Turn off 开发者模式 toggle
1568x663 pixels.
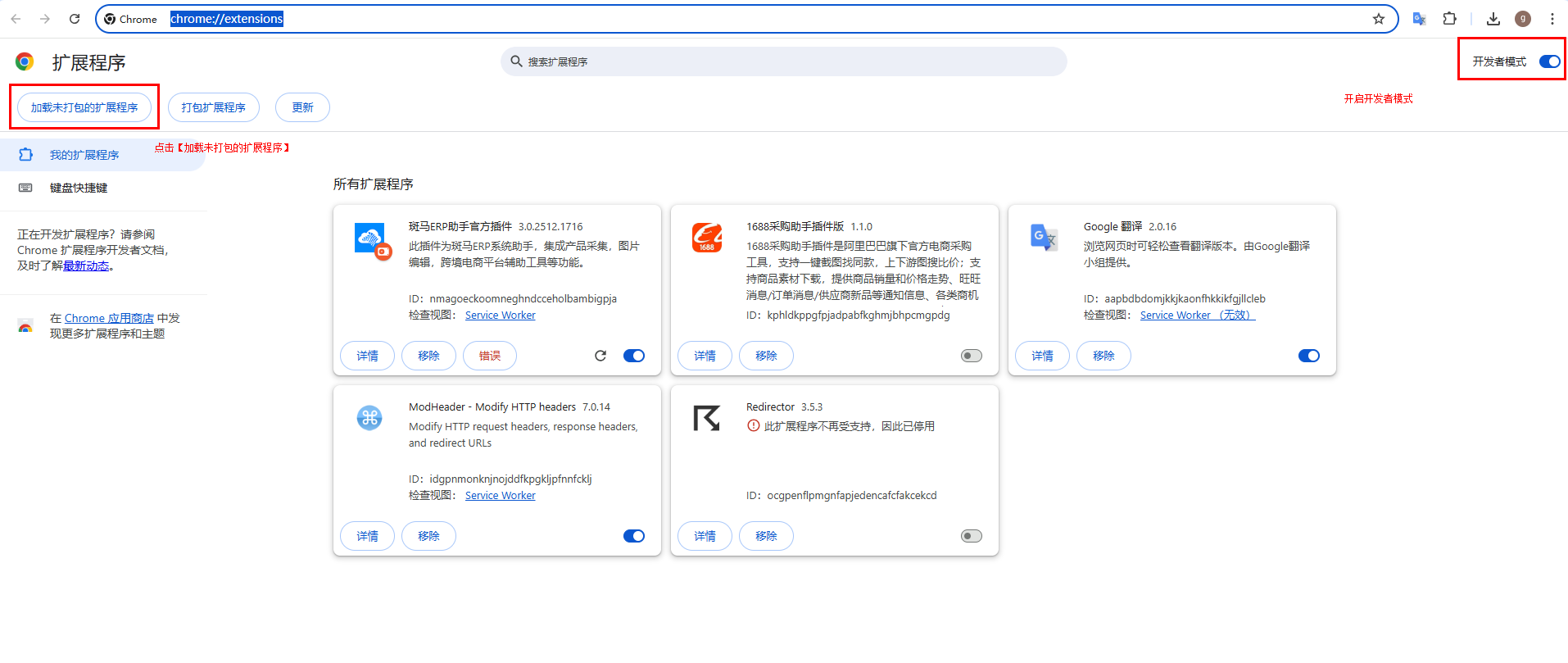coord(1549,61)
